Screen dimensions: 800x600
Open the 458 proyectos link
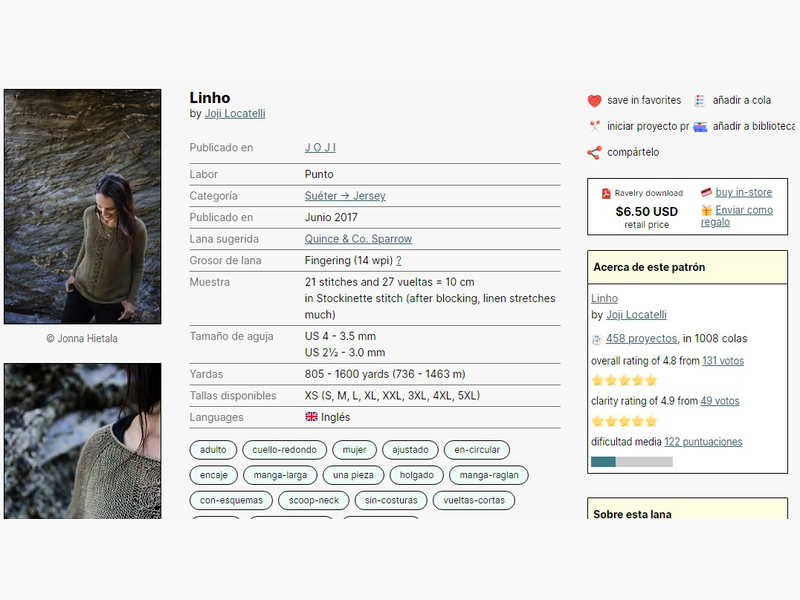click(641, 339)
